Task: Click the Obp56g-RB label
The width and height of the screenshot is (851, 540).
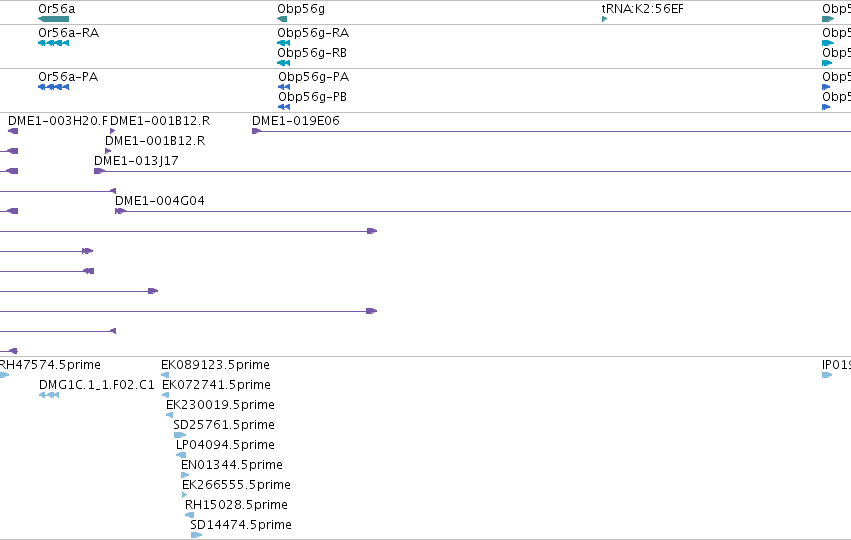Action: click(312, 53)
